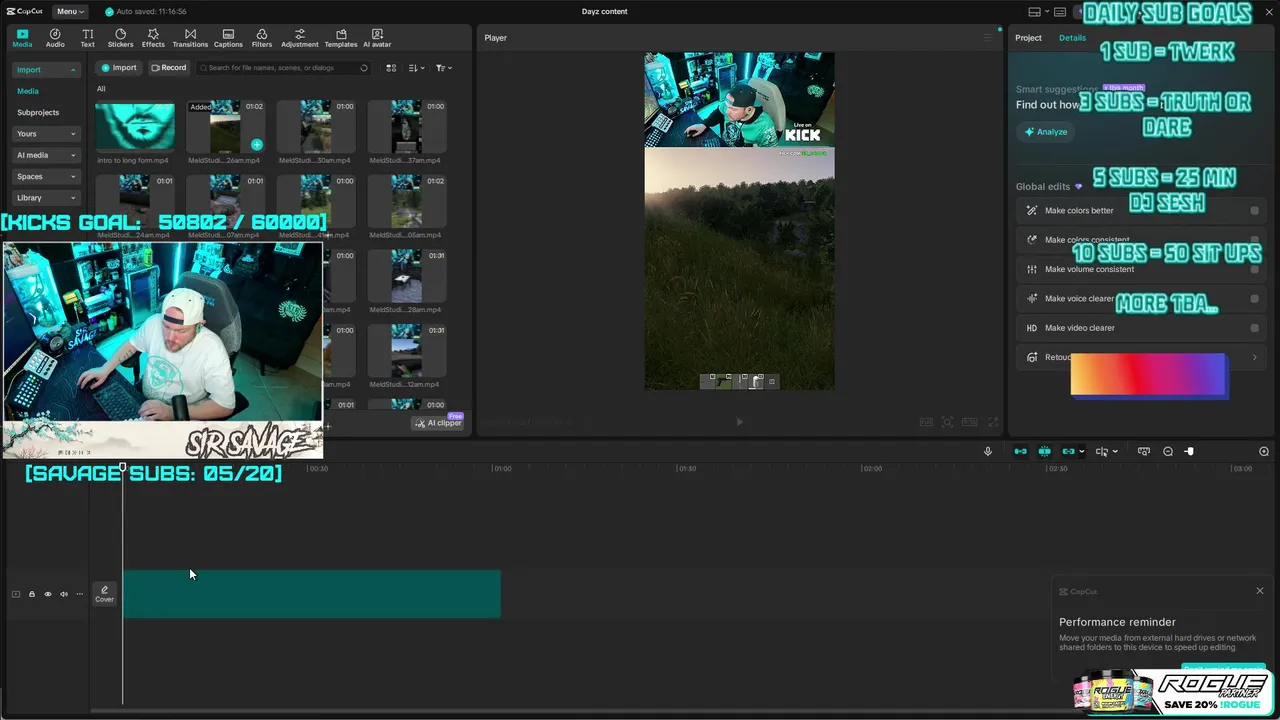1280x720 pixels.
Task: Close the Performance reminder popup
Action: point(1260,591)
